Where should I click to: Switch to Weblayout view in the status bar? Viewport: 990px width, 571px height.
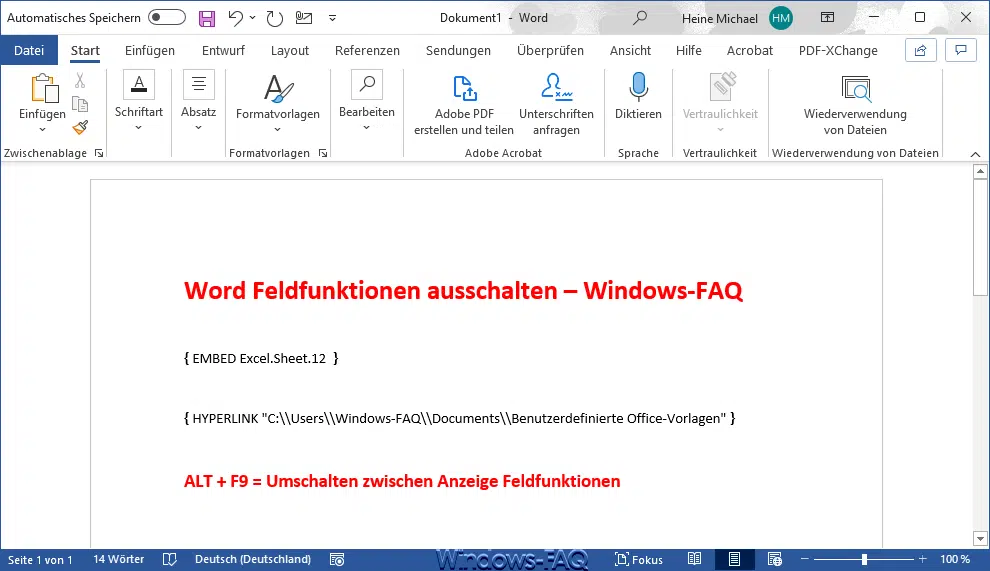click(x=774, y=560)
